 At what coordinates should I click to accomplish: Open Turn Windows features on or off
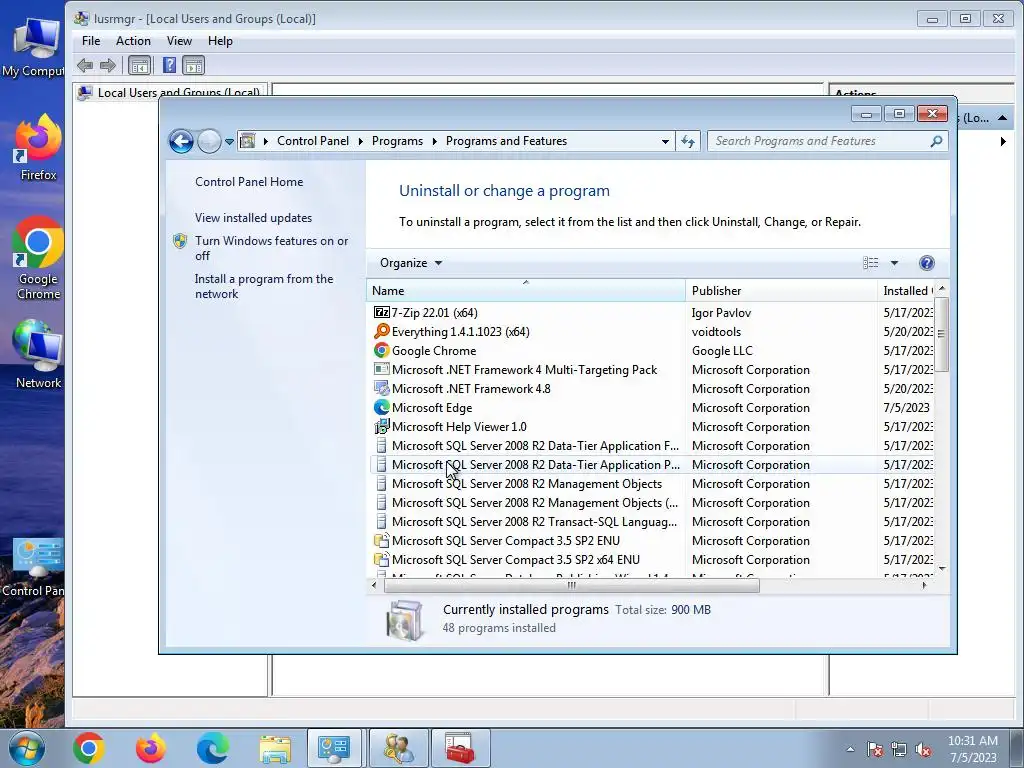coord(271,248)
